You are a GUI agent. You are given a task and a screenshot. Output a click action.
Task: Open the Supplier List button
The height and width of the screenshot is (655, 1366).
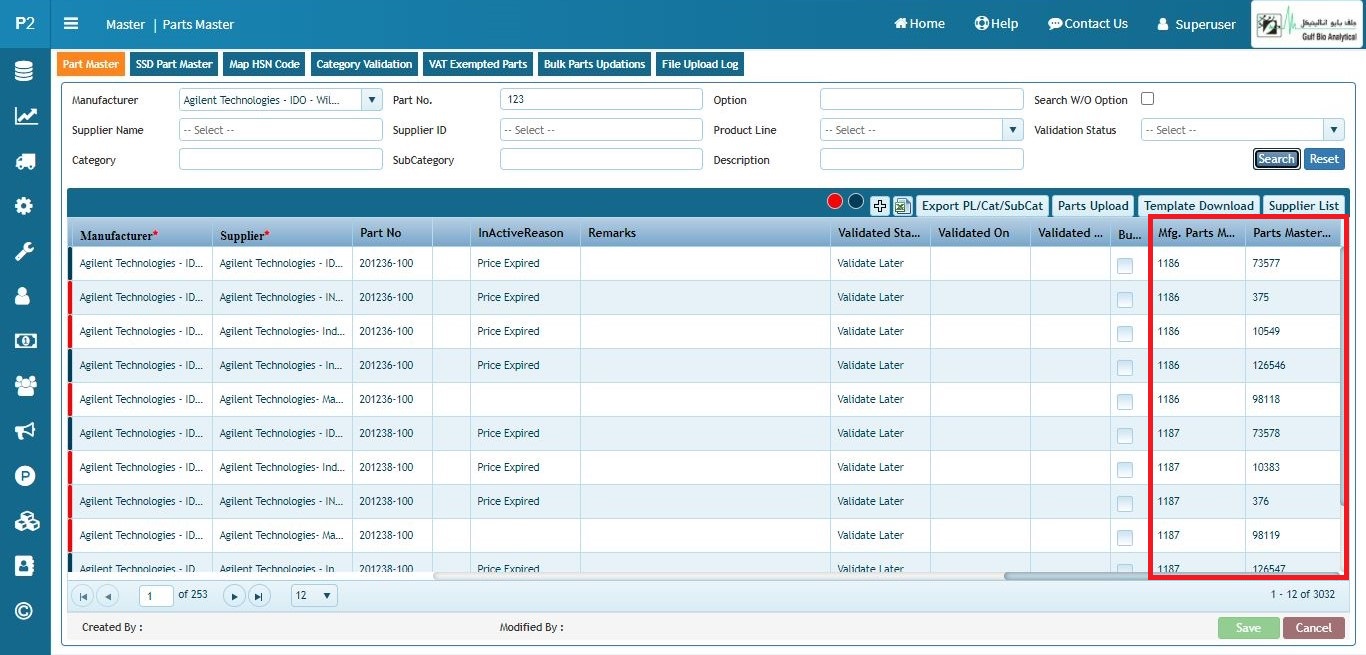pyautogui.click(x=1304, y=205)
